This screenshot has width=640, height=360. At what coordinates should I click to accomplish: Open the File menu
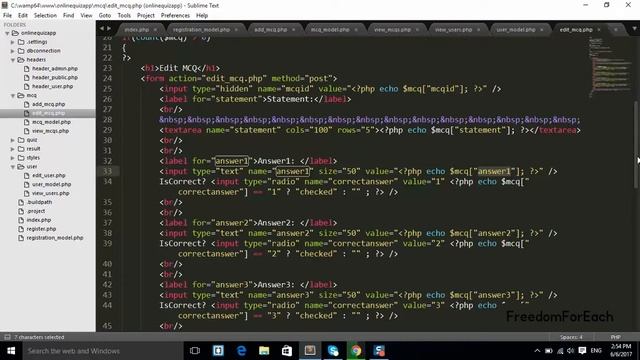point(7,16)
